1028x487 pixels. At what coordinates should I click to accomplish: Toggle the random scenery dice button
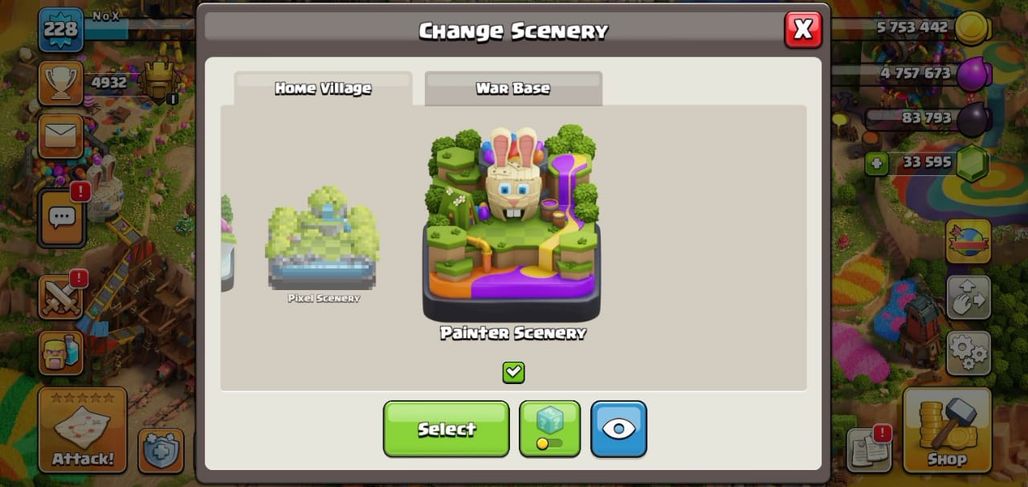point(549,429)
